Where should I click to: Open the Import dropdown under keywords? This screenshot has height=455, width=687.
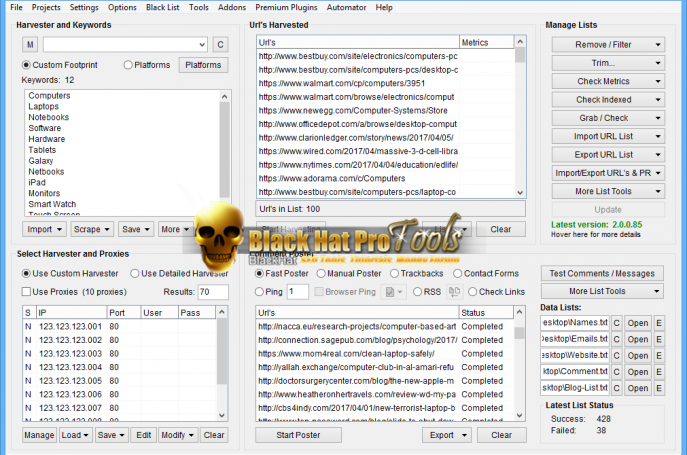(44, 229)
